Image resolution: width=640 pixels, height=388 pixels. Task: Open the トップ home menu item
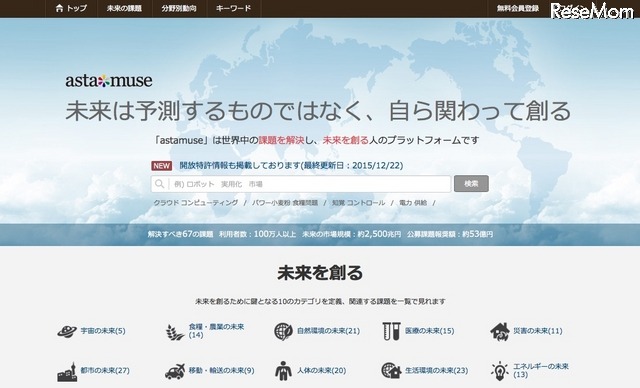tap(71, 8)
